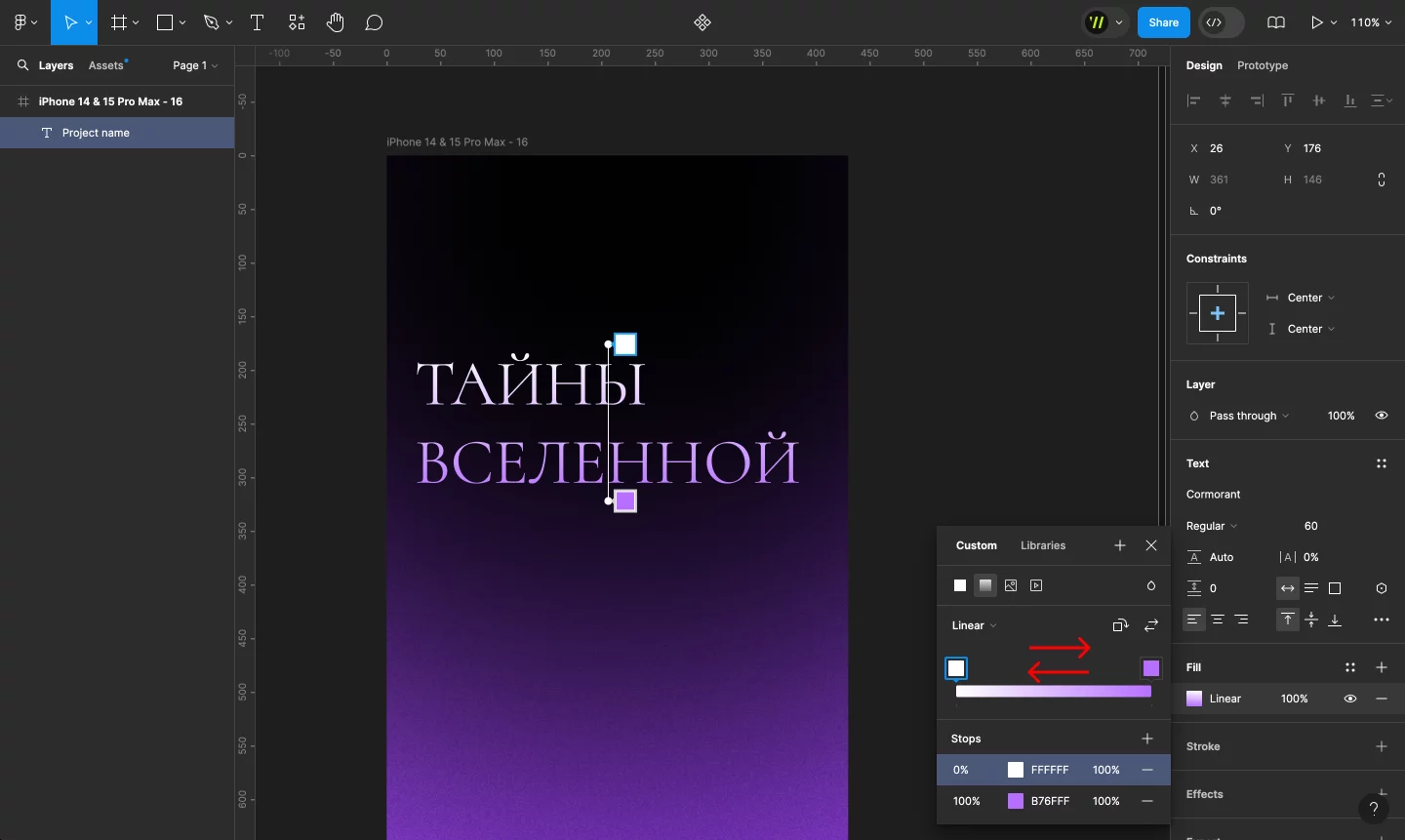1405x840 pixels.
Task: Open vertical constraint Center dropdown
Action: click(1310, 329)
